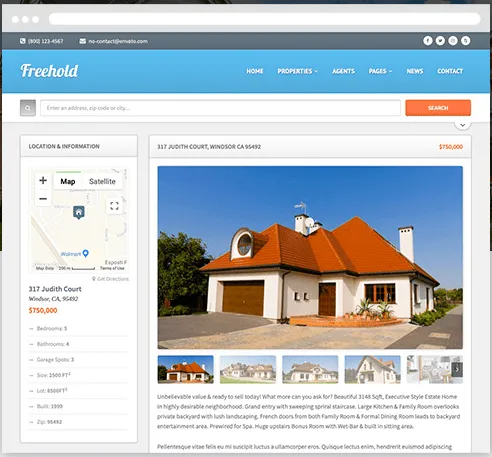Click the Location & Information heading
The width and height of the screenshot is (492, 457).
(64, 146)
